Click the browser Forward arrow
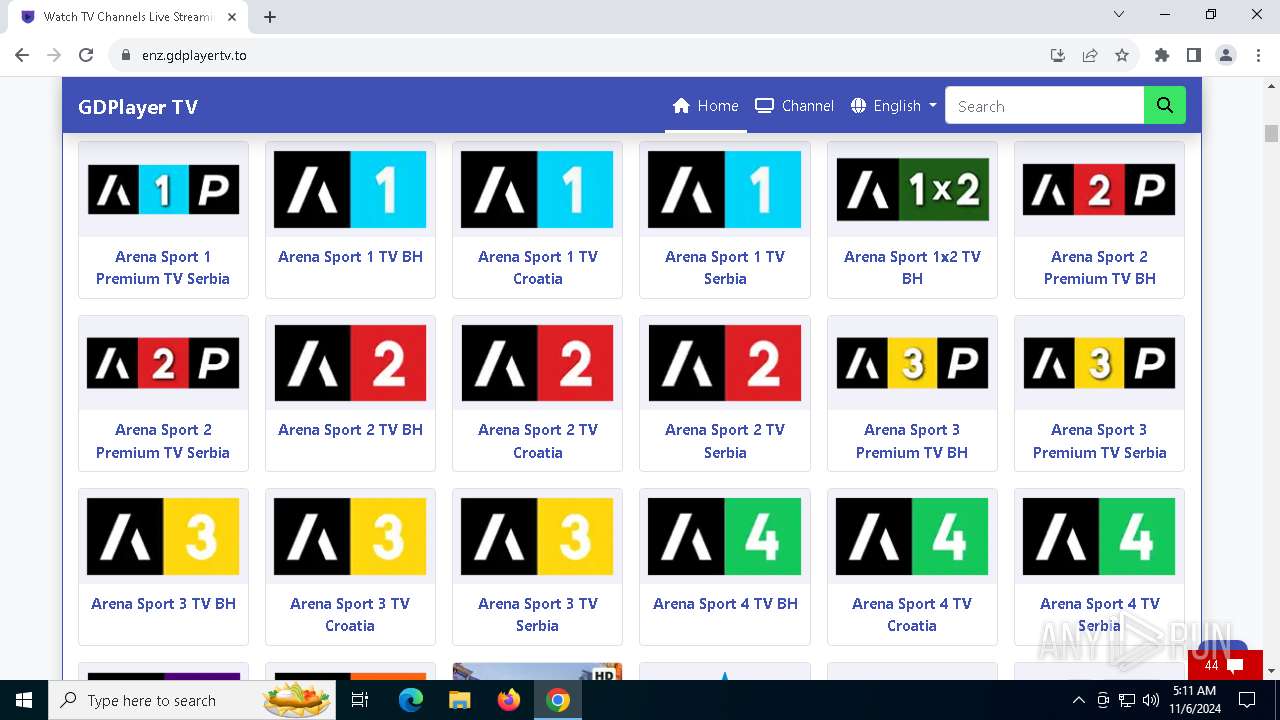Screen dimensions: 1280x720 pyautogui.click(x=54, y=55)
